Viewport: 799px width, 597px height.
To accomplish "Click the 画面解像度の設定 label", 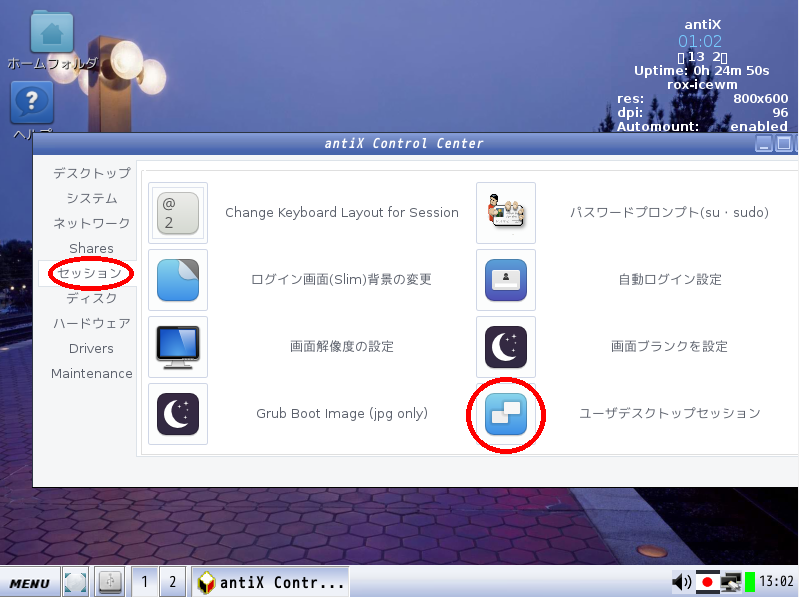I will tap(342, 346).
